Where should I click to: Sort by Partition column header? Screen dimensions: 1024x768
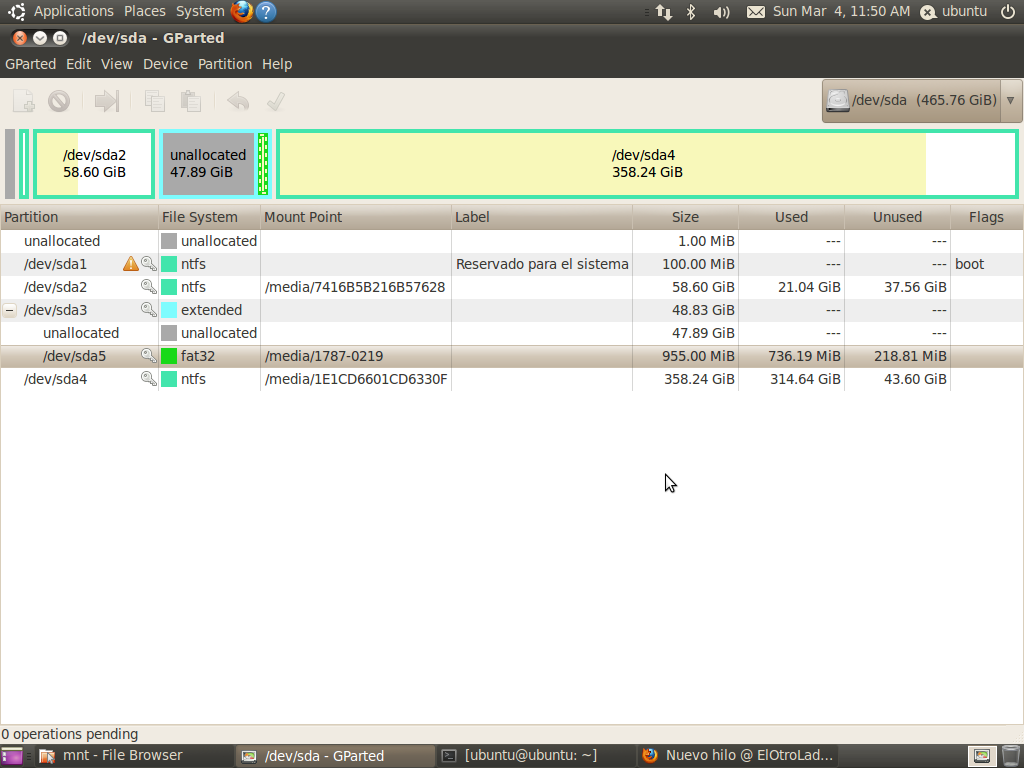[x=79, y=217]
